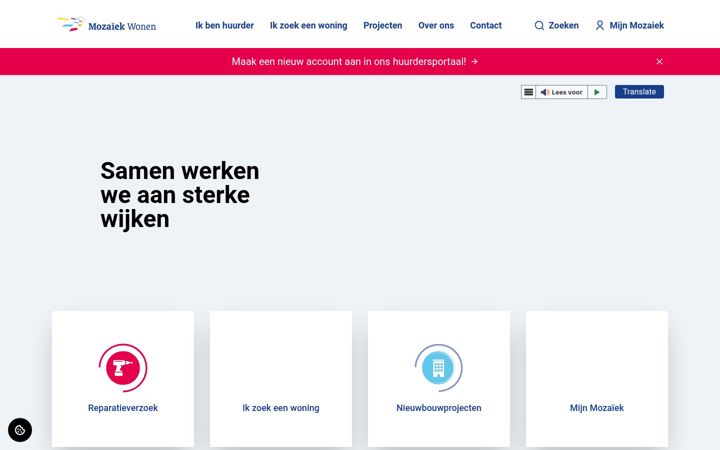Open the 'Ik zoek een woning' card

click(281, 379)
